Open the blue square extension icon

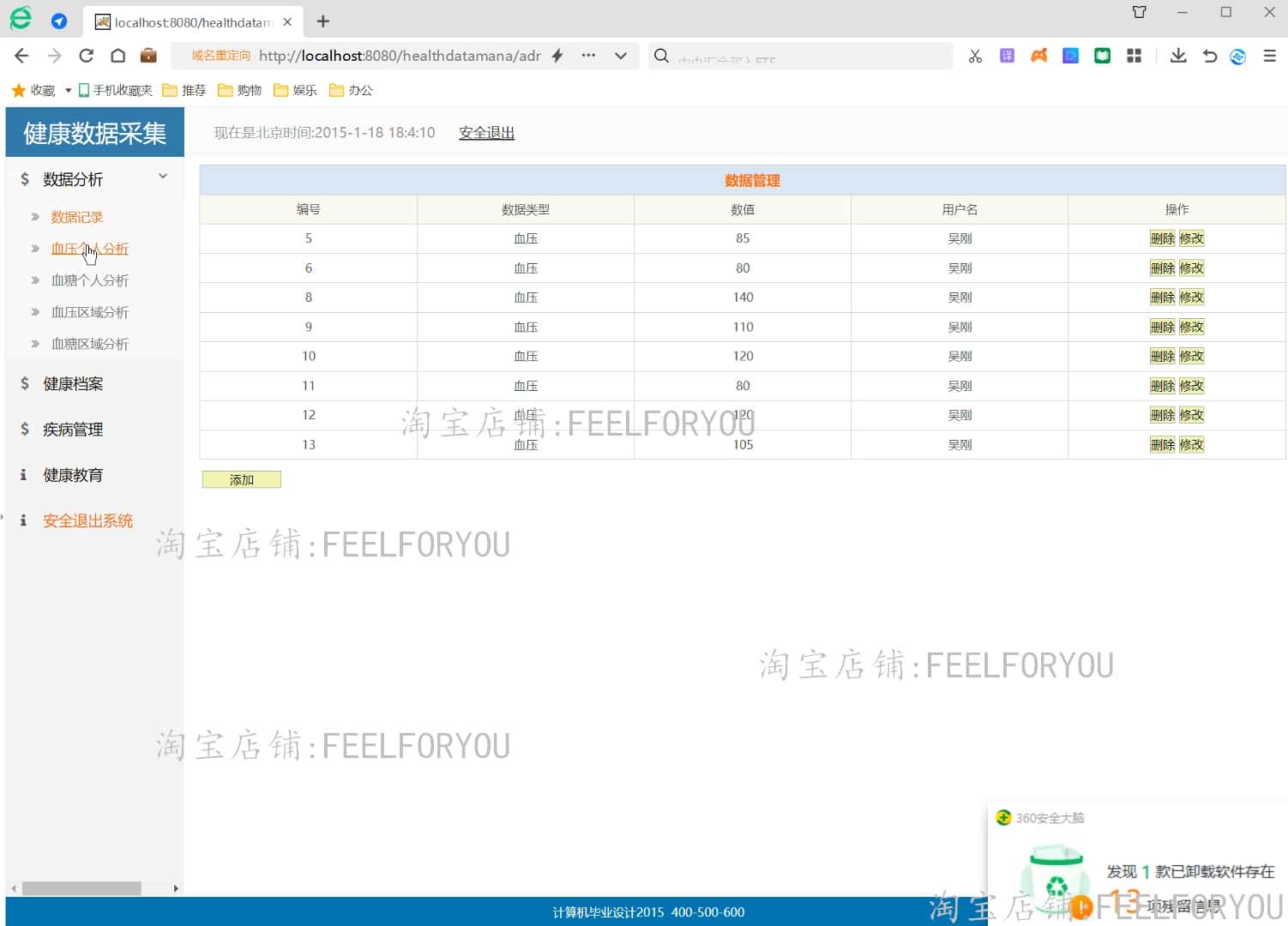[x=1070, y=56]
